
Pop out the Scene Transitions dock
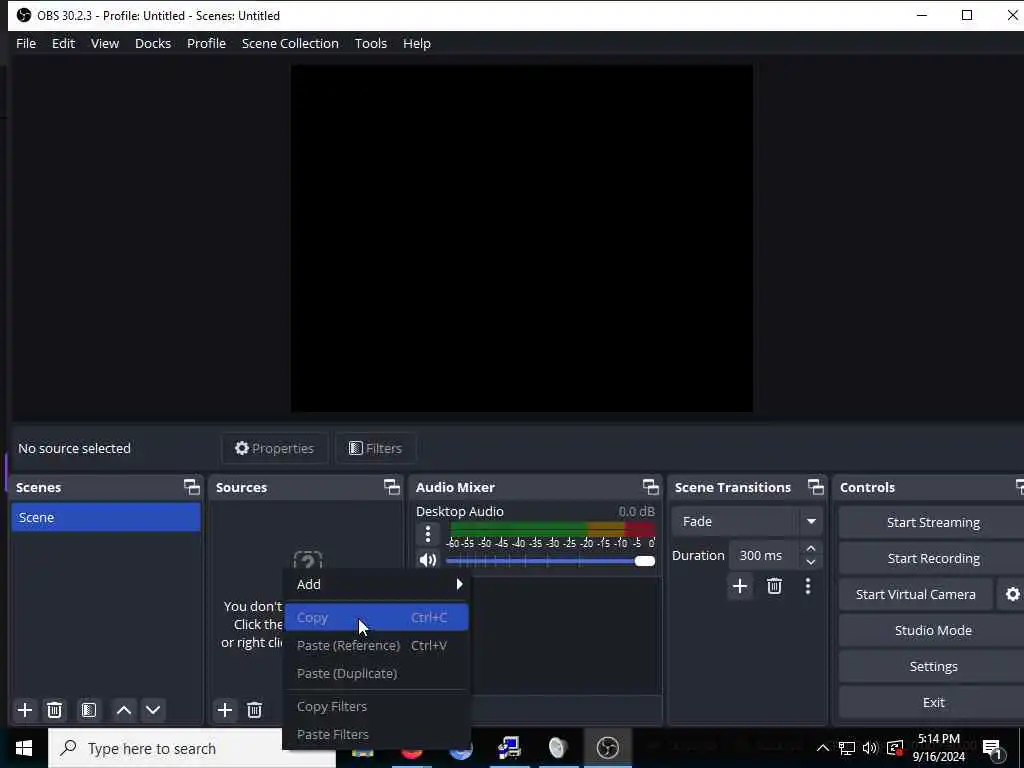point(816,487)
